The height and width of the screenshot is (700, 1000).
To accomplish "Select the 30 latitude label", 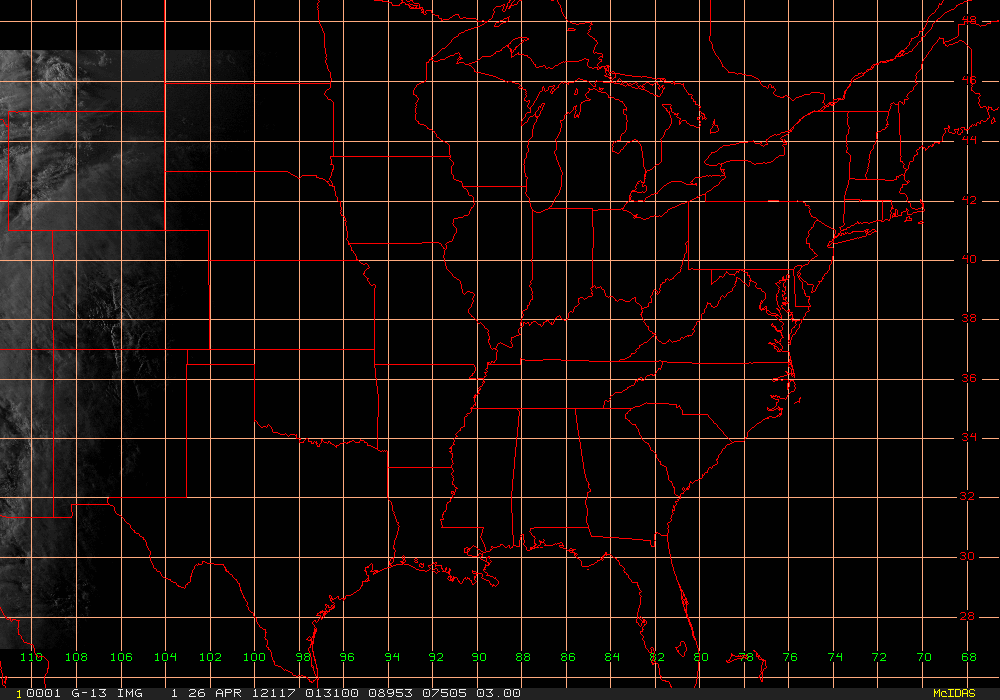I will pyautogui.click(x=967, y=556).
